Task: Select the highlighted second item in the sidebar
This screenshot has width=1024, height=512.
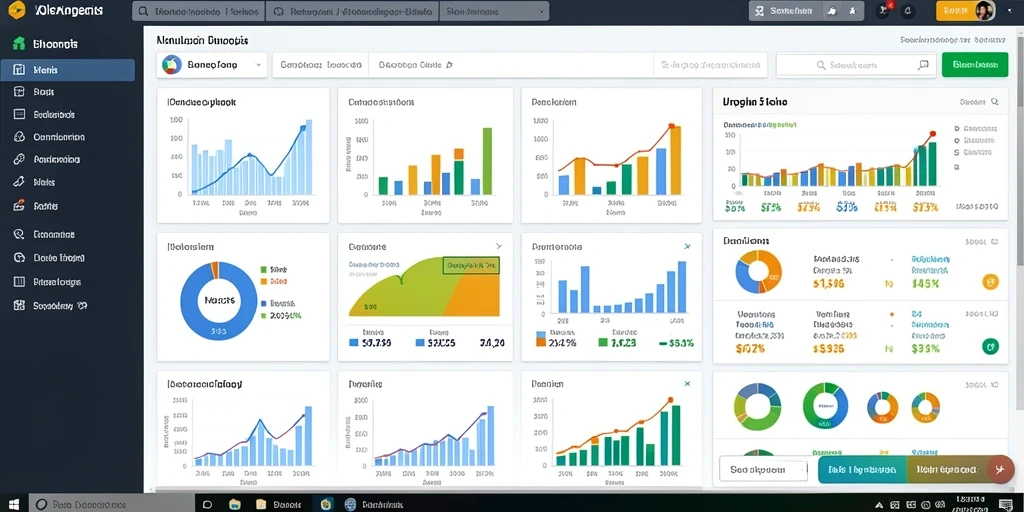Action: pyautogui.click(x=68, y=70)
